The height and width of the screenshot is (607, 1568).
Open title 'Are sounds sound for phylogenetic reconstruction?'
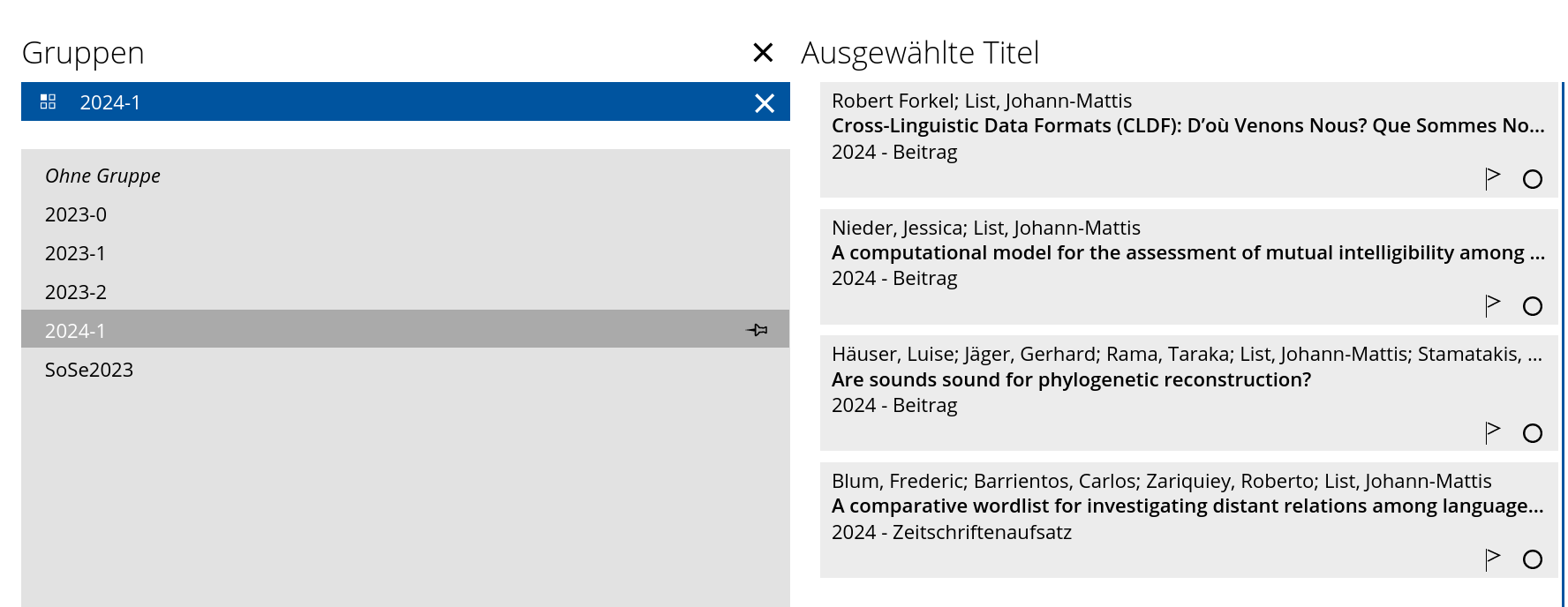pos(1071,379)
